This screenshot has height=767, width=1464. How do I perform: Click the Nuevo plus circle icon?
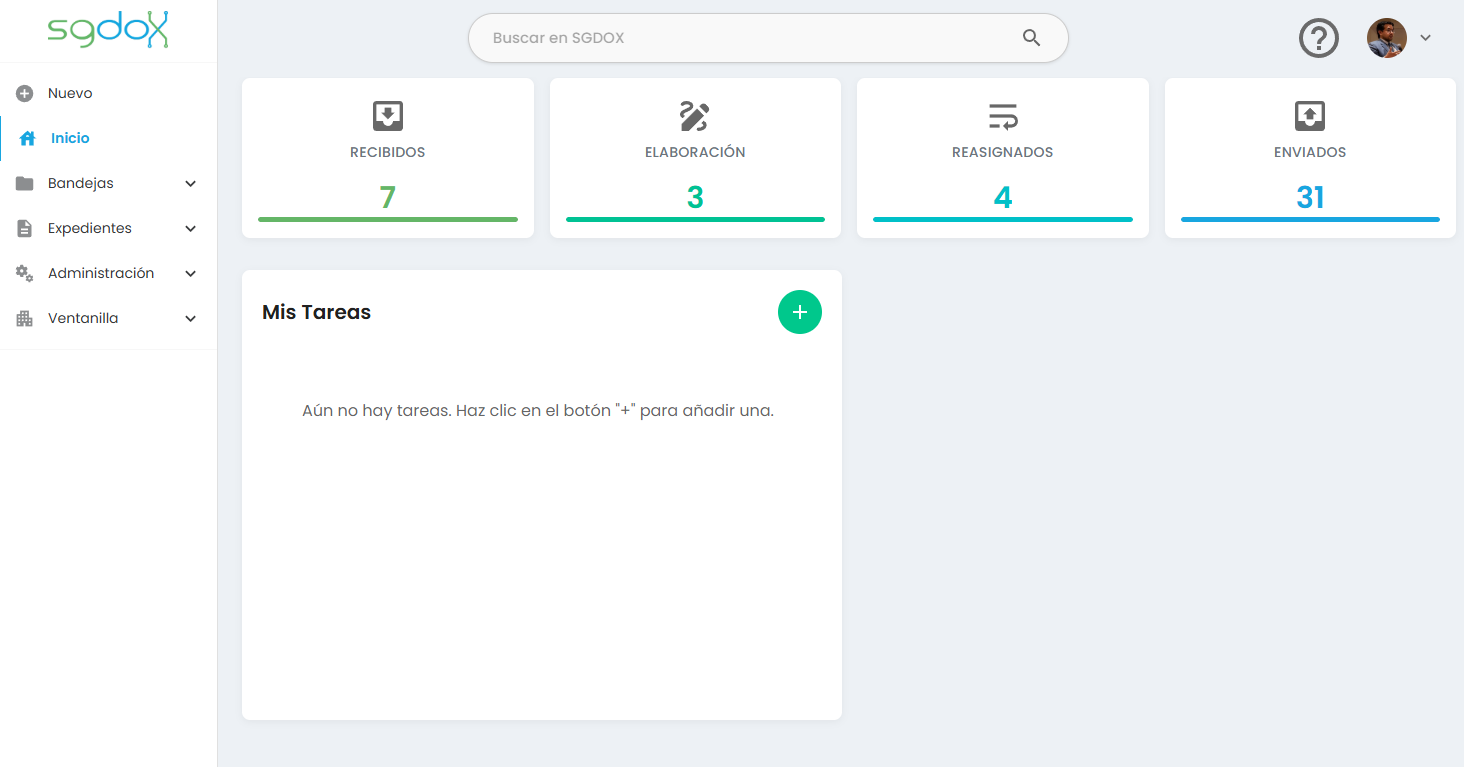click(25, 93)
